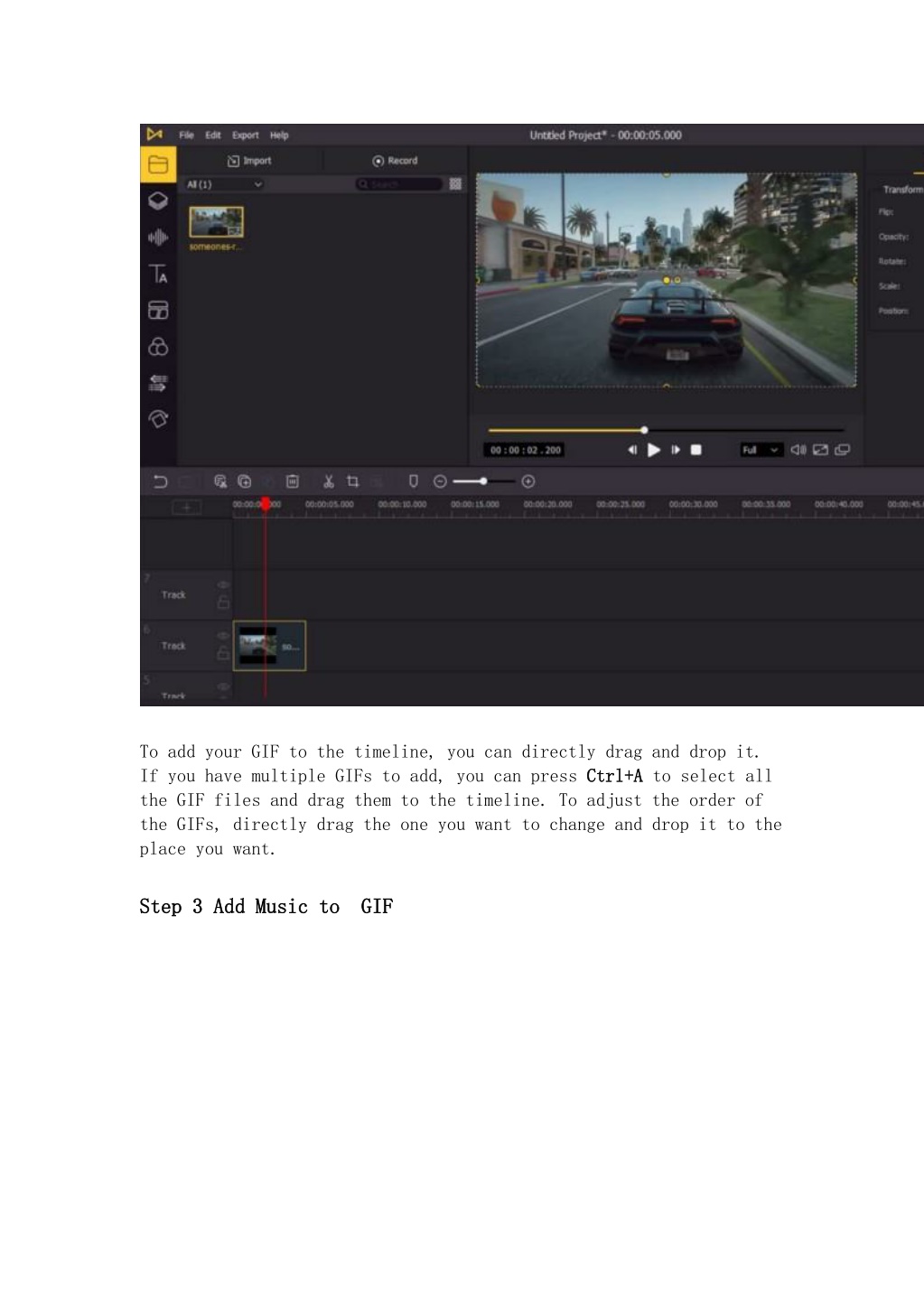This screenshot has width=924, height=1307.
Task: Click the bold Ctrl+A text in paragraph
Action: pos(614,776)
